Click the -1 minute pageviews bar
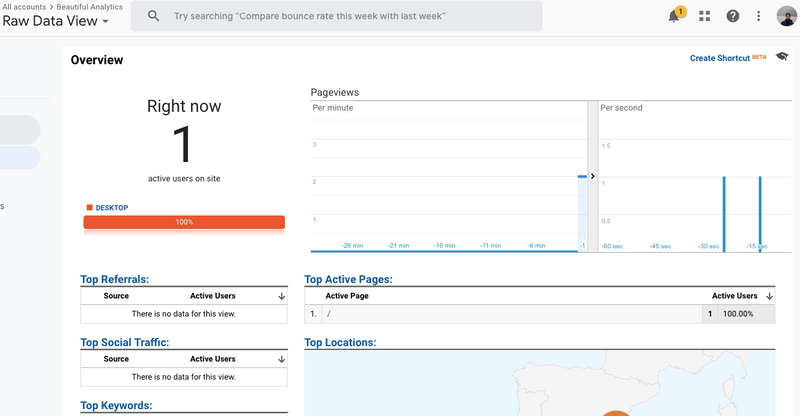Screen dimensions: 800x416 (x=582, y=213)
